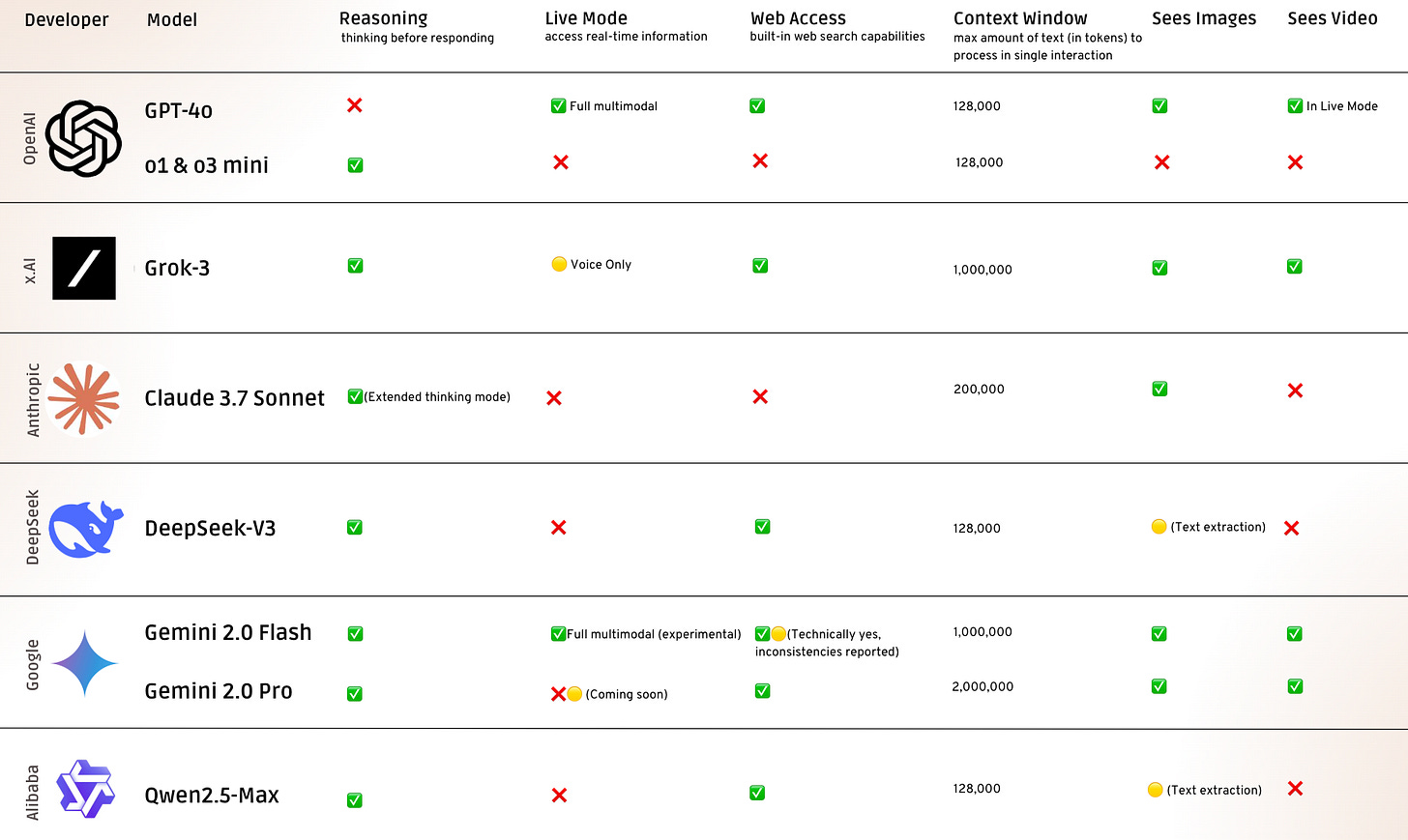Click the (Extended thinking mode) note
The height and width of the screenshot is (840, 1408).
437,397
